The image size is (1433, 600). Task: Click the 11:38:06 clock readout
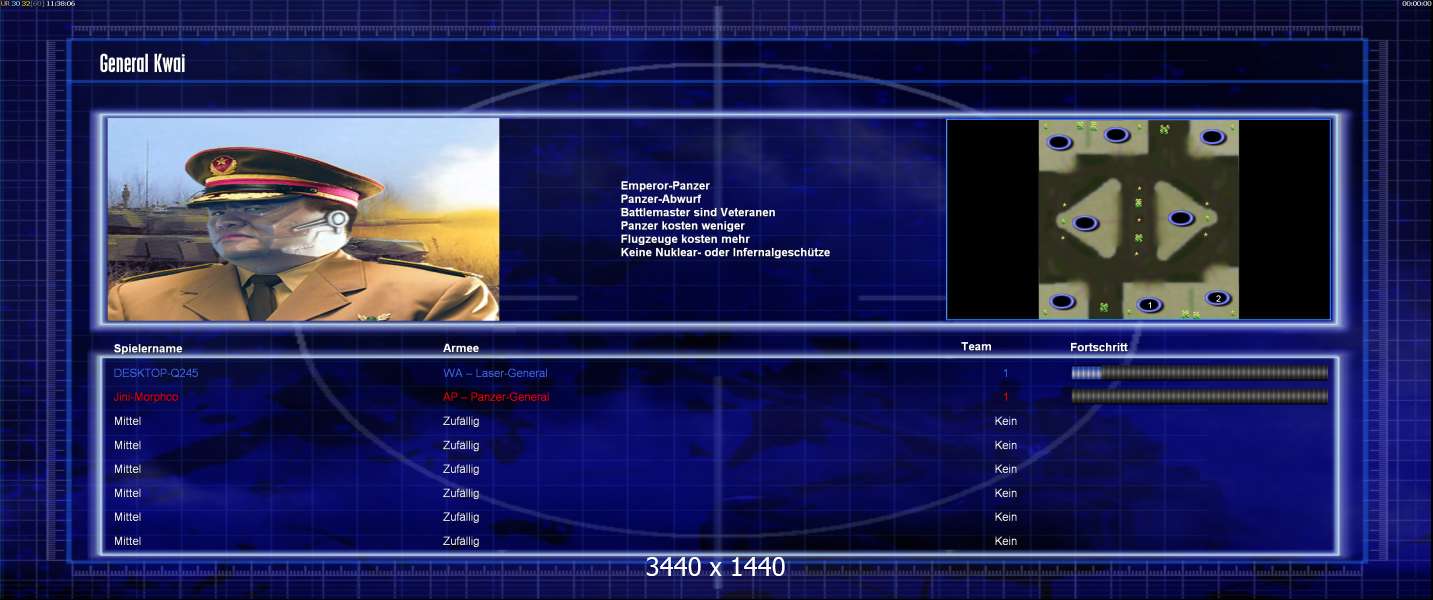point(60,4)
